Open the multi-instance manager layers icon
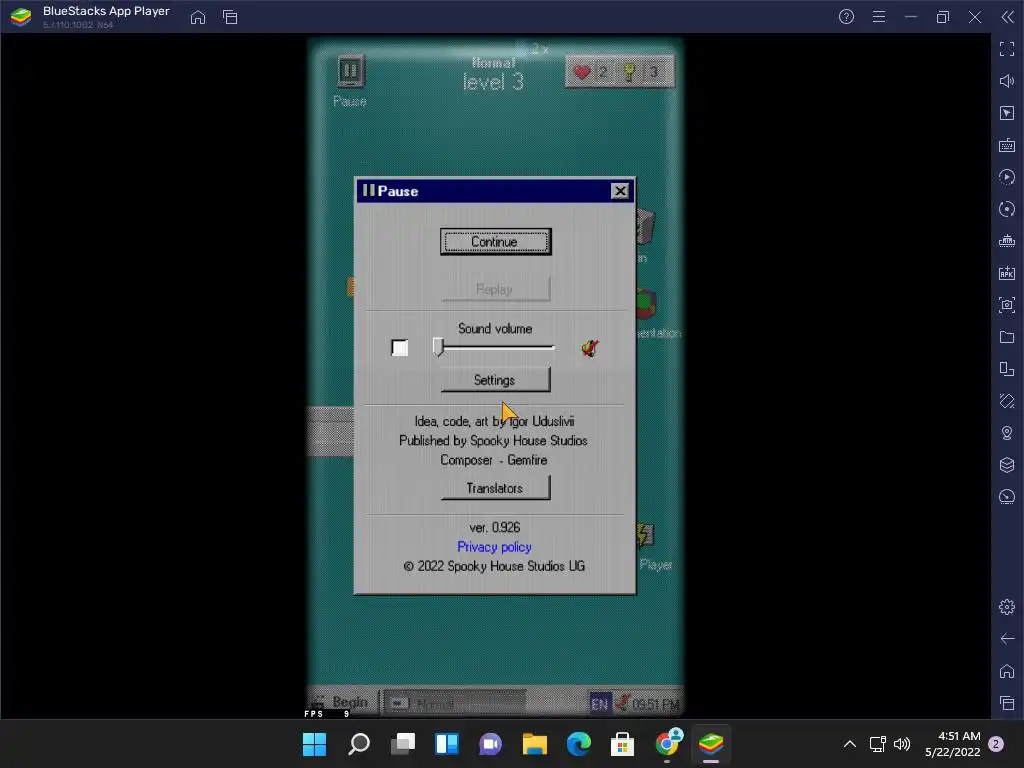Image resolution: width=1024 pixels, height=768 pixels. pos(1007,465)
